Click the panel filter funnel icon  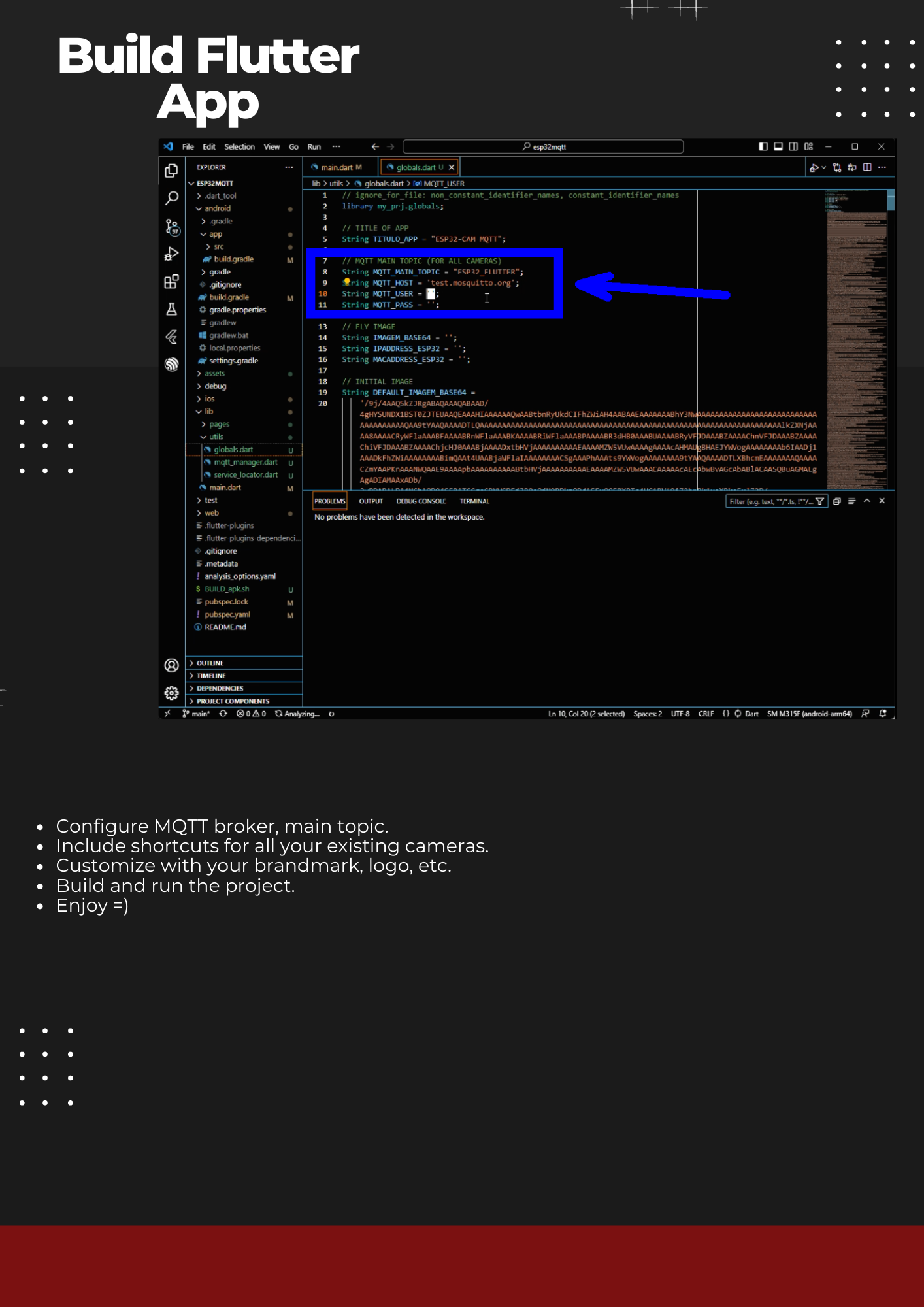[819, 501]
